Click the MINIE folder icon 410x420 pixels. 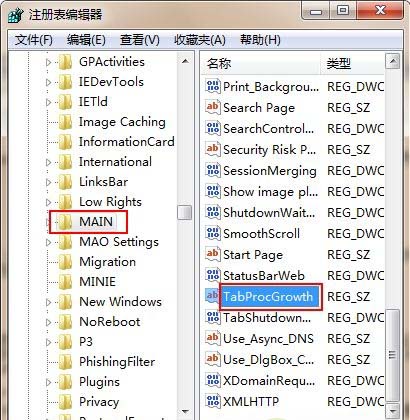click(x=65, y=282)
